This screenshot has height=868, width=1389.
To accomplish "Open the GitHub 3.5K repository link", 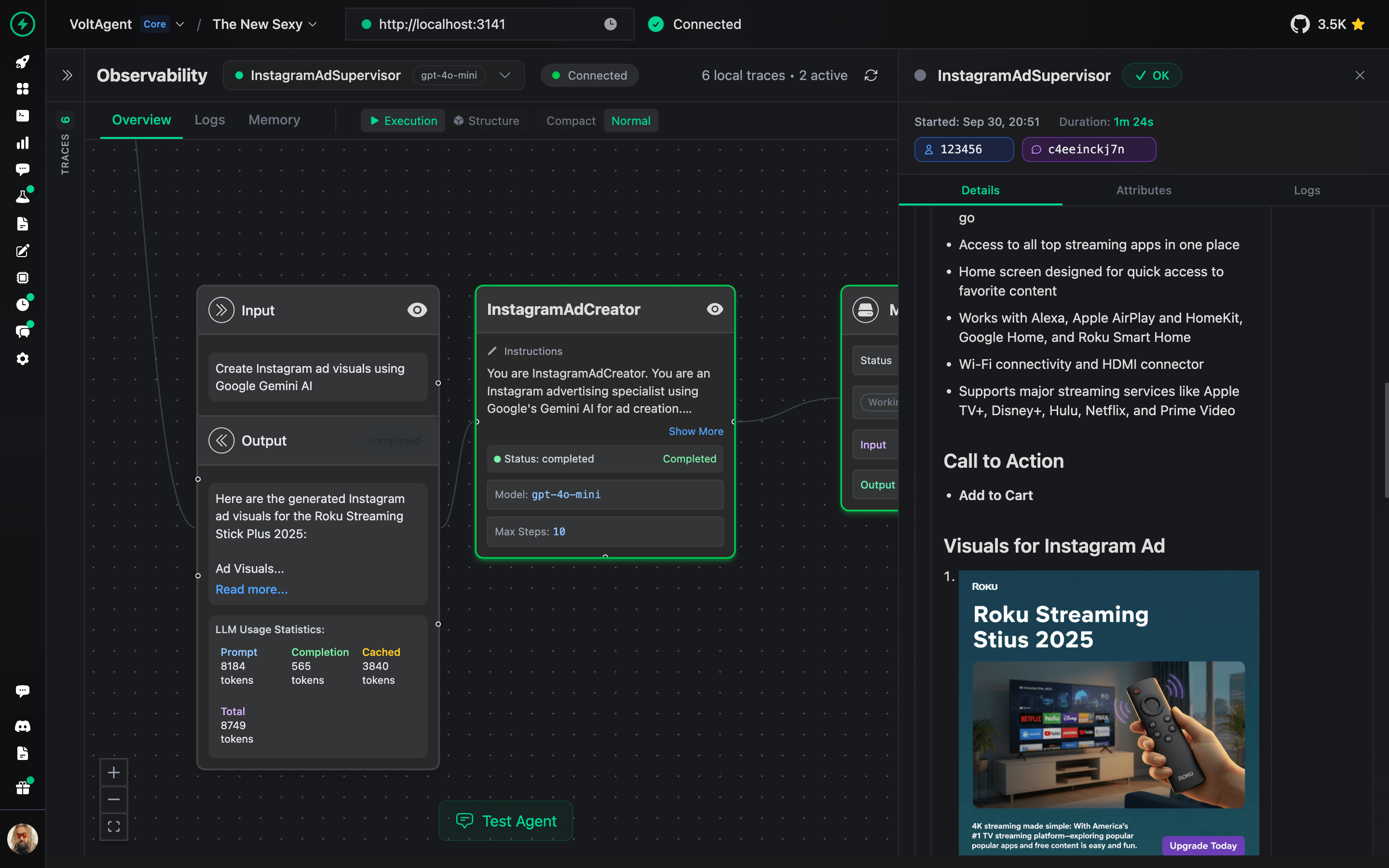I will pos(1326,24).
